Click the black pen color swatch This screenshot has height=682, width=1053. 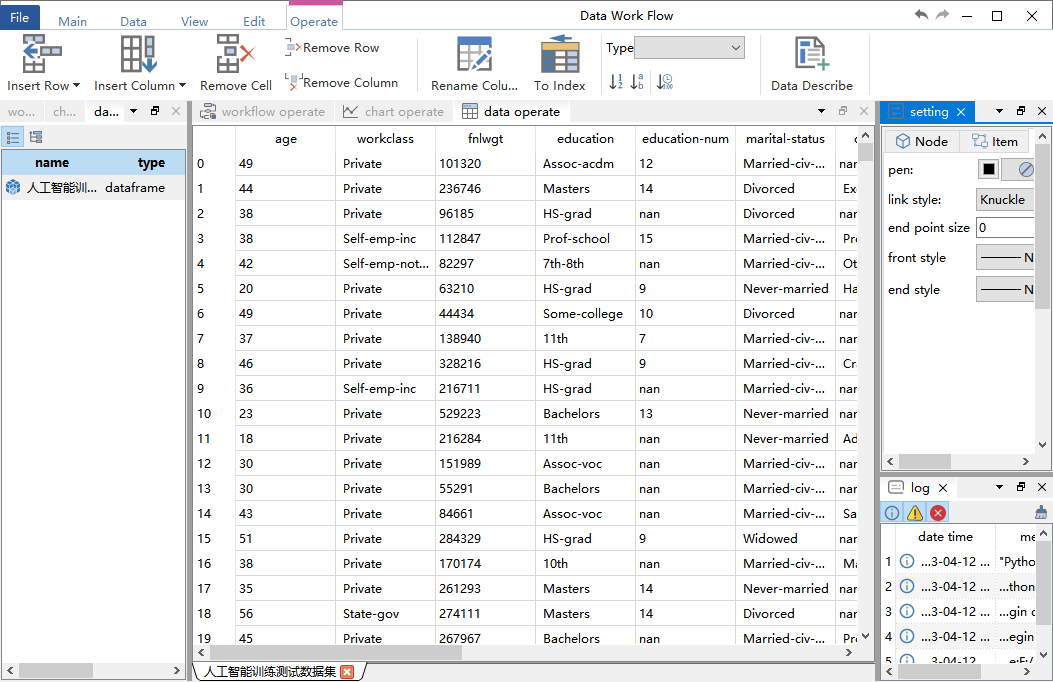click(x=989, y=169)
